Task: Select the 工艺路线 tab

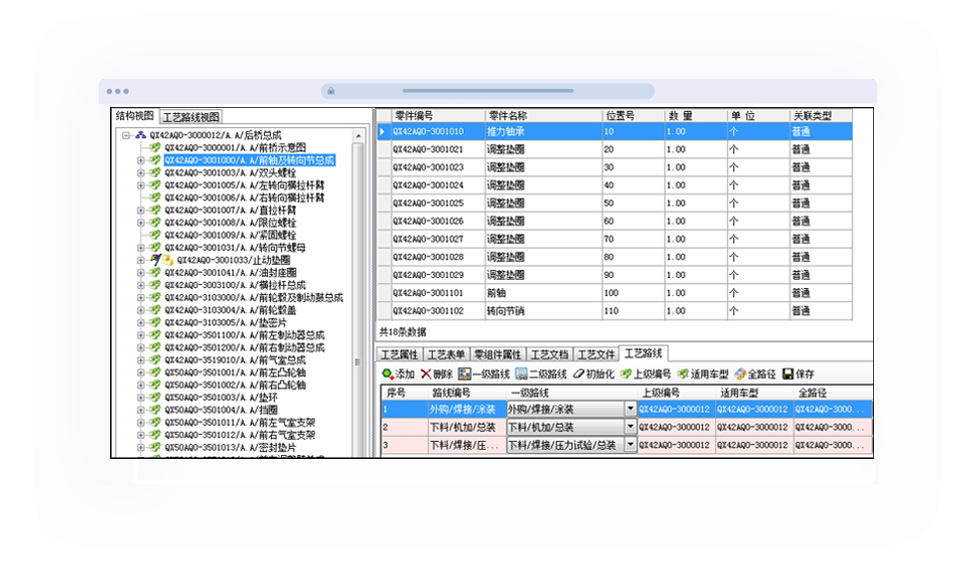Action: tap(643, 353)
